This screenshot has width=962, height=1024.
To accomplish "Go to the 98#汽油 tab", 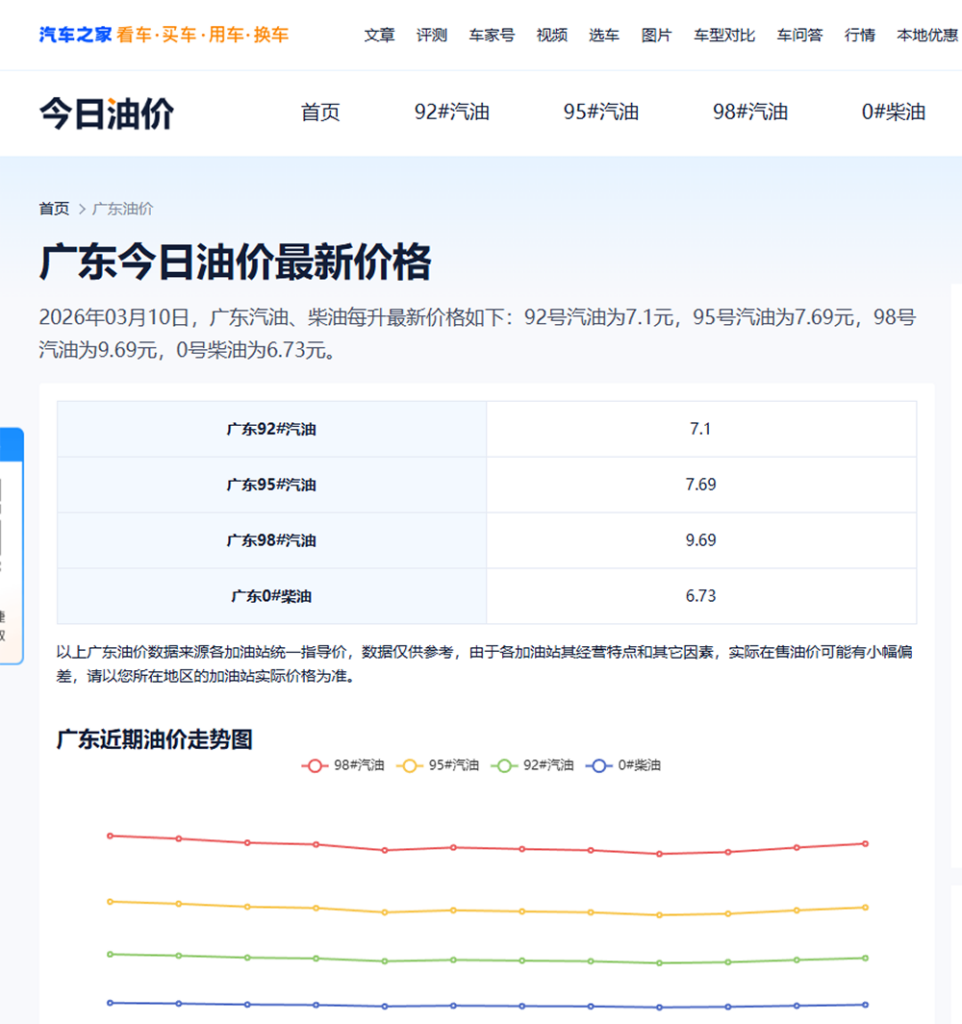I will click(x=750, y=112).
